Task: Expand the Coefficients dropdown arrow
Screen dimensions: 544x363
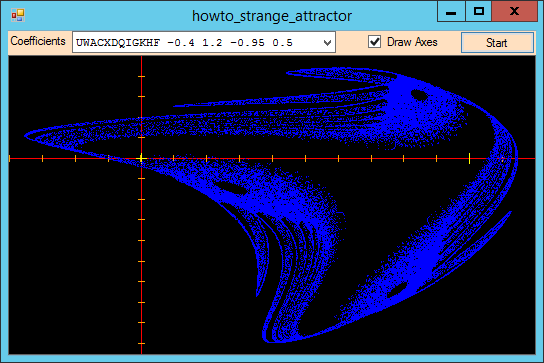Action: [x=327, y=43]
